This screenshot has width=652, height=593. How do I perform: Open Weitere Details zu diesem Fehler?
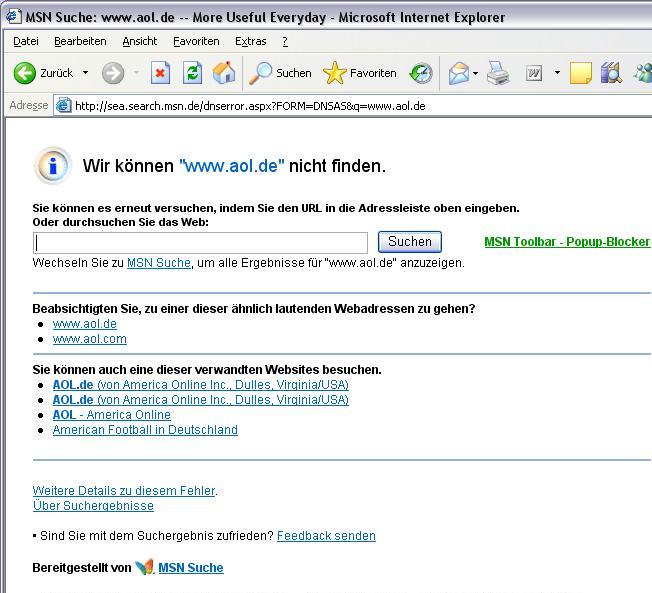(x=124, y=491)
